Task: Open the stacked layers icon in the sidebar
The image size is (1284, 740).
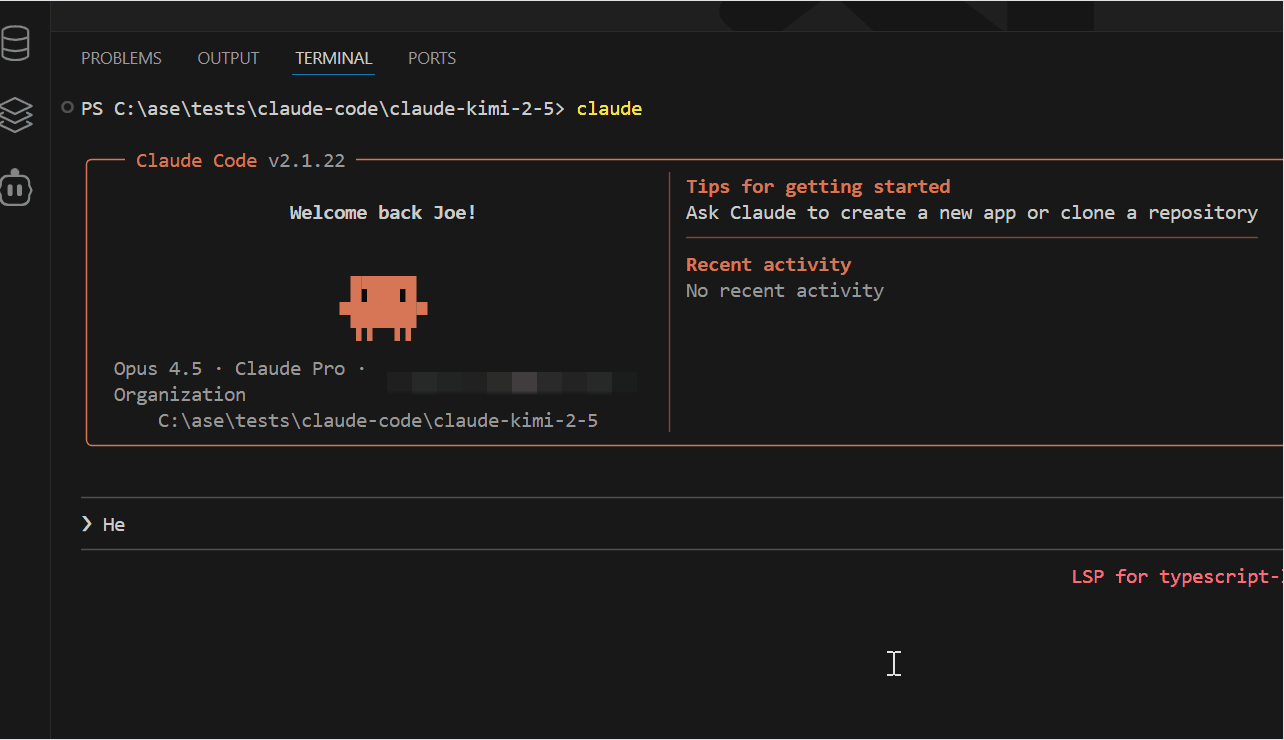Action: click(x=16, y=115)
